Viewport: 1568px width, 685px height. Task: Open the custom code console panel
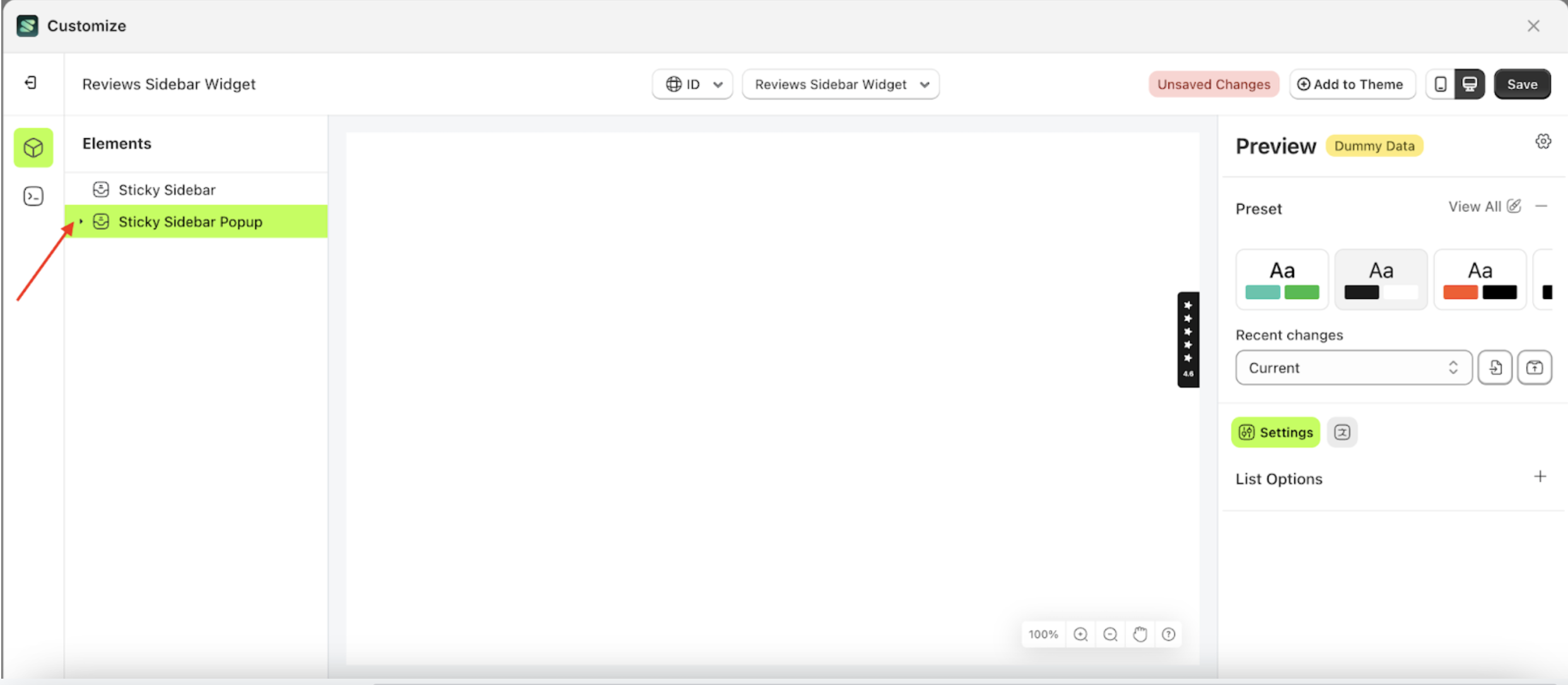[x=33, y=196]
